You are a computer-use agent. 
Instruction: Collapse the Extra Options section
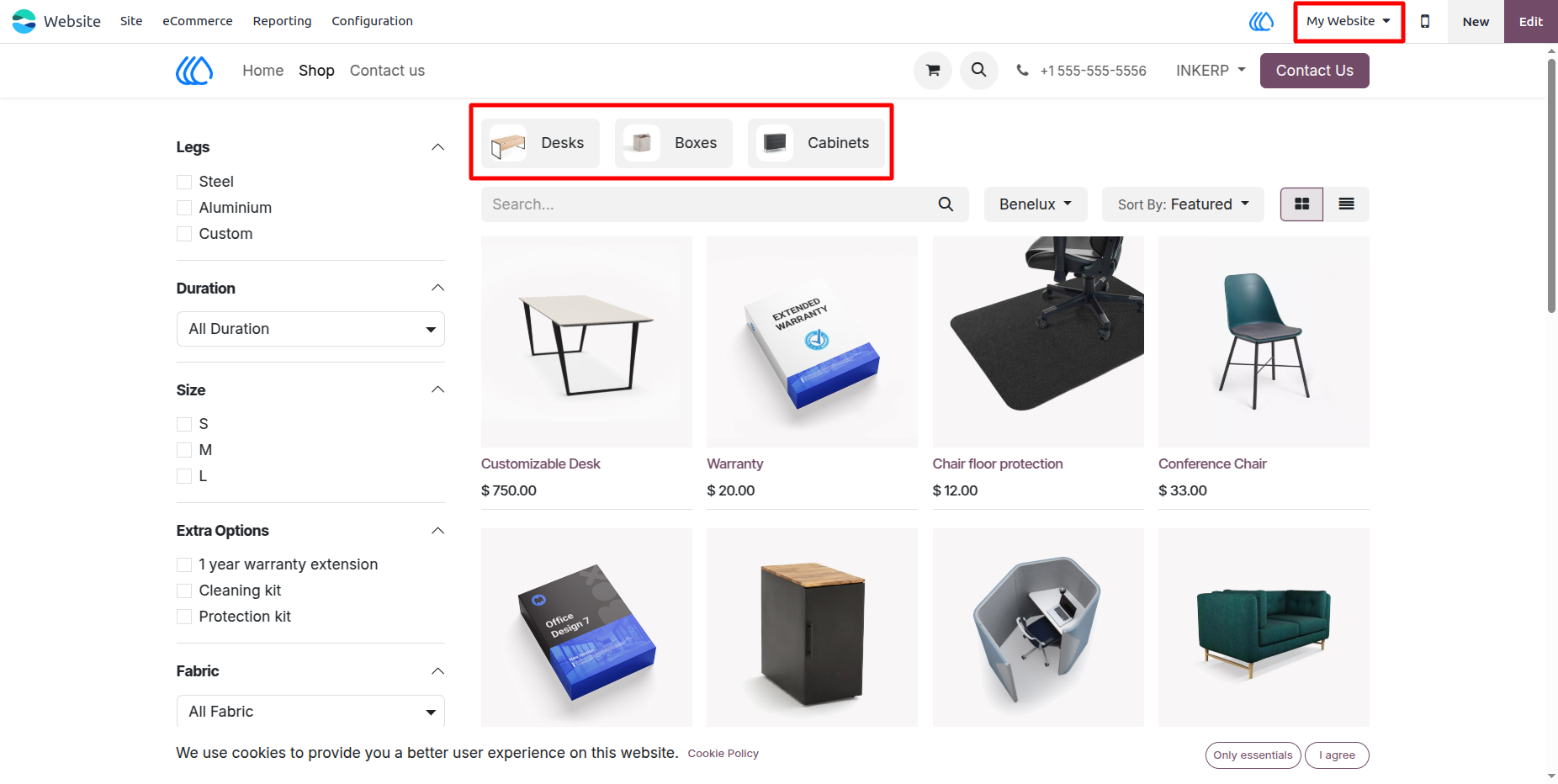(x=437, y=530)
